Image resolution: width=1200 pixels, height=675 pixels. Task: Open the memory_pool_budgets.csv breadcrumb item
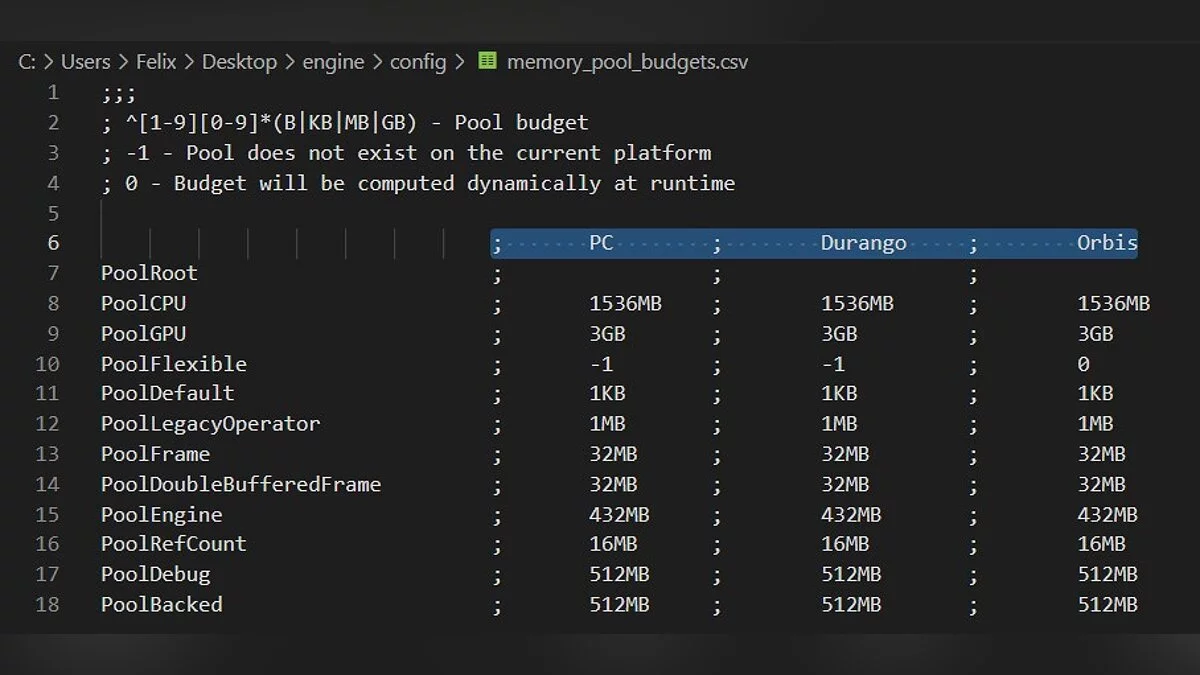[x=627, y=62]
